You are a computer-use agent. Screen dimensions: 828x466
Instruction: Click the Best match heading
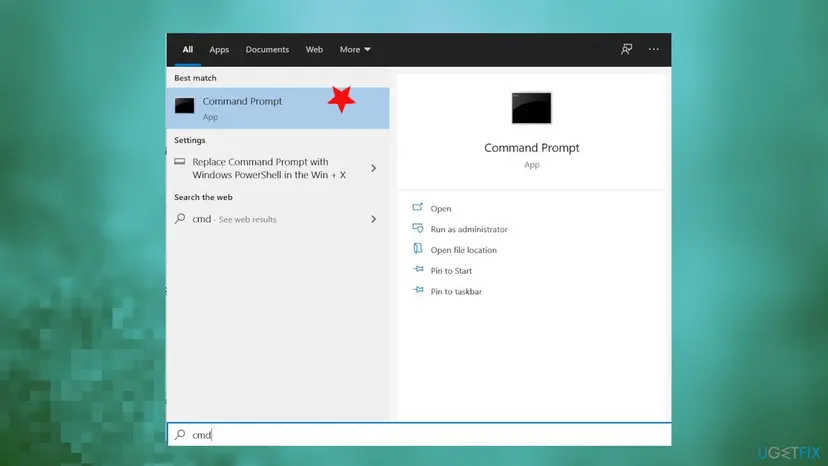click(x=195, y=78)
